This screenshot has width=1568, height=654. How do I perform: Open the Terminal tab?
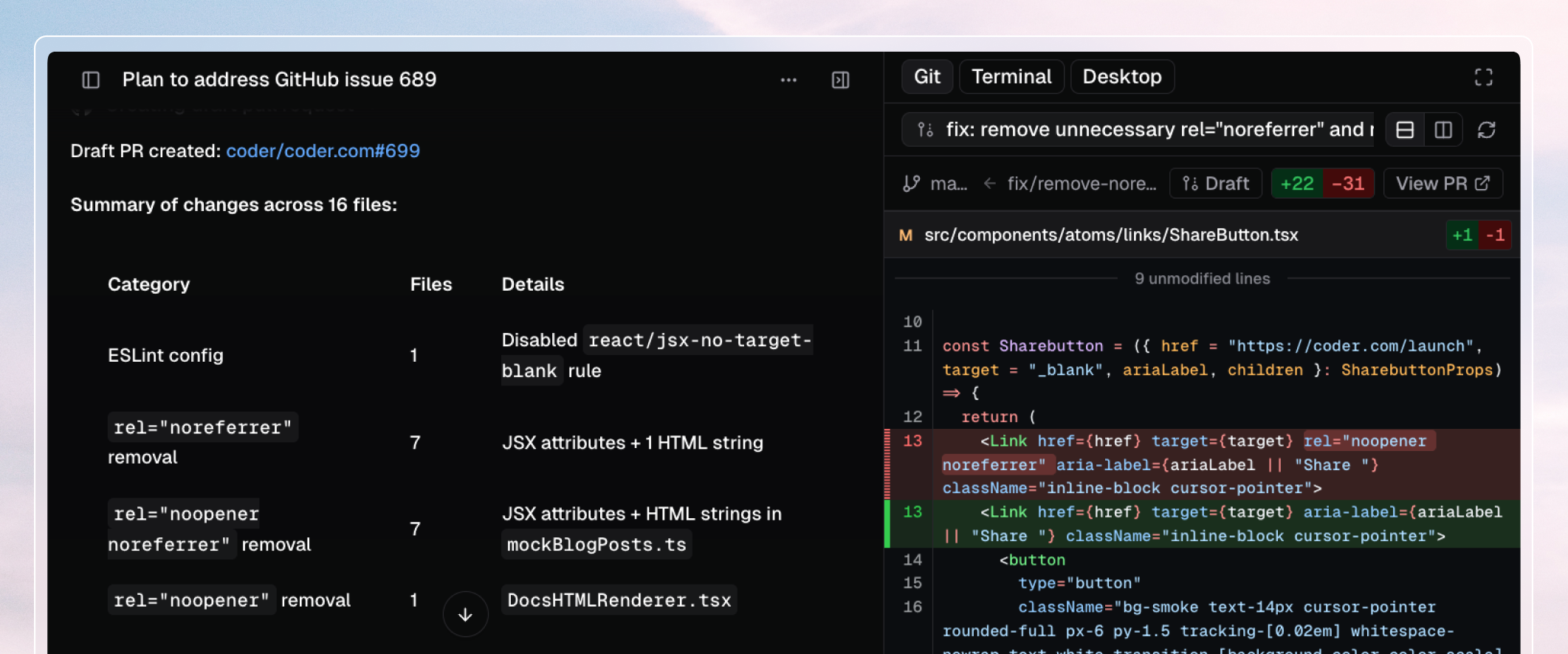tap(1011, 77)
